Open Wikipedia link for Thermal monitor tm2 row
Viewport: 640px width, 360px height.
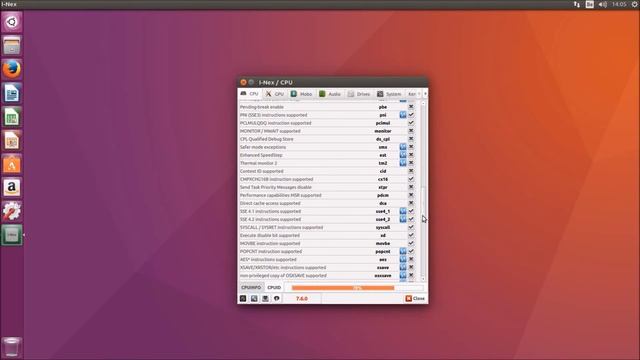coord(402,163)
